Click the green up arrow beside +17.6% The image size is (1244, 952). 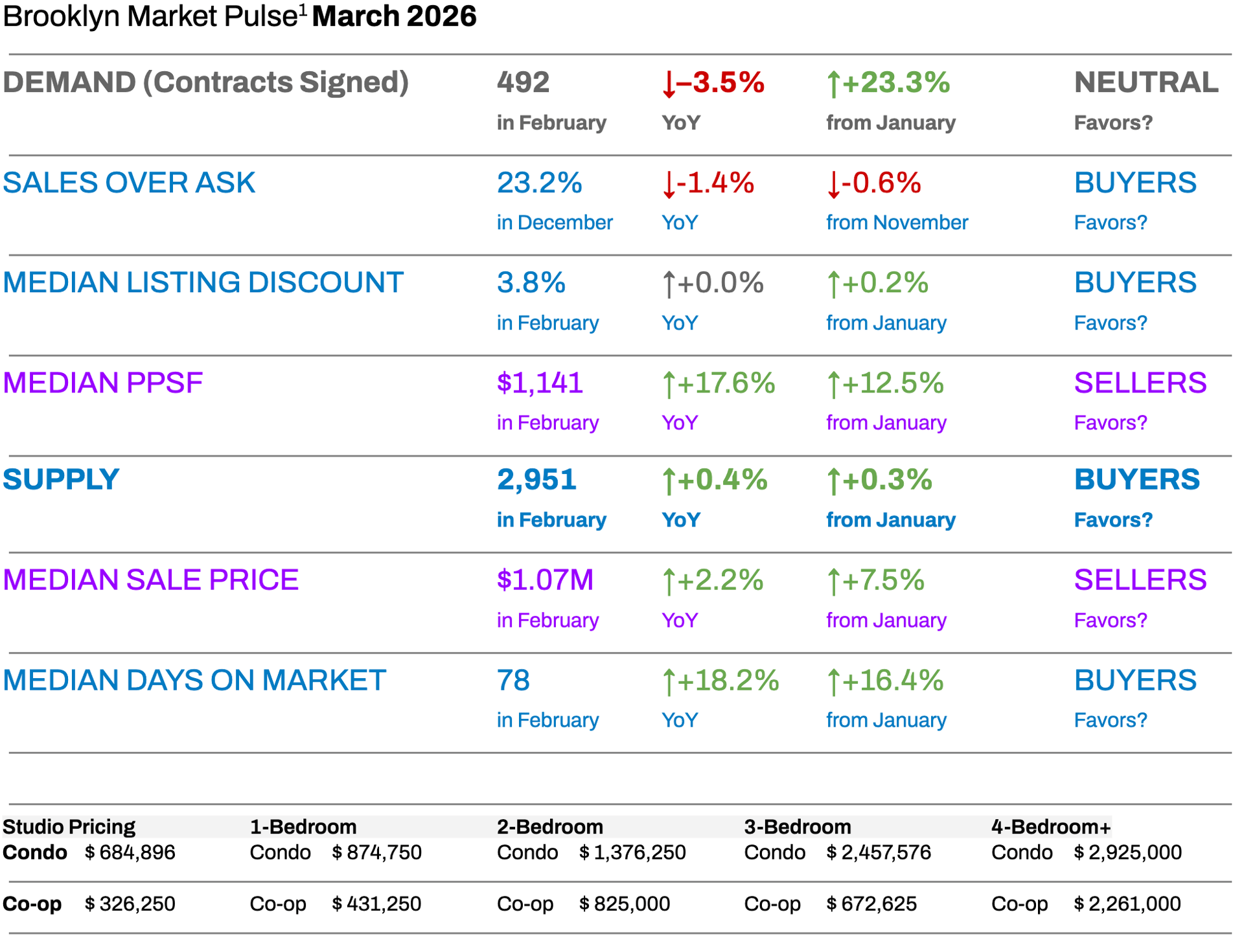coord(669,385)
